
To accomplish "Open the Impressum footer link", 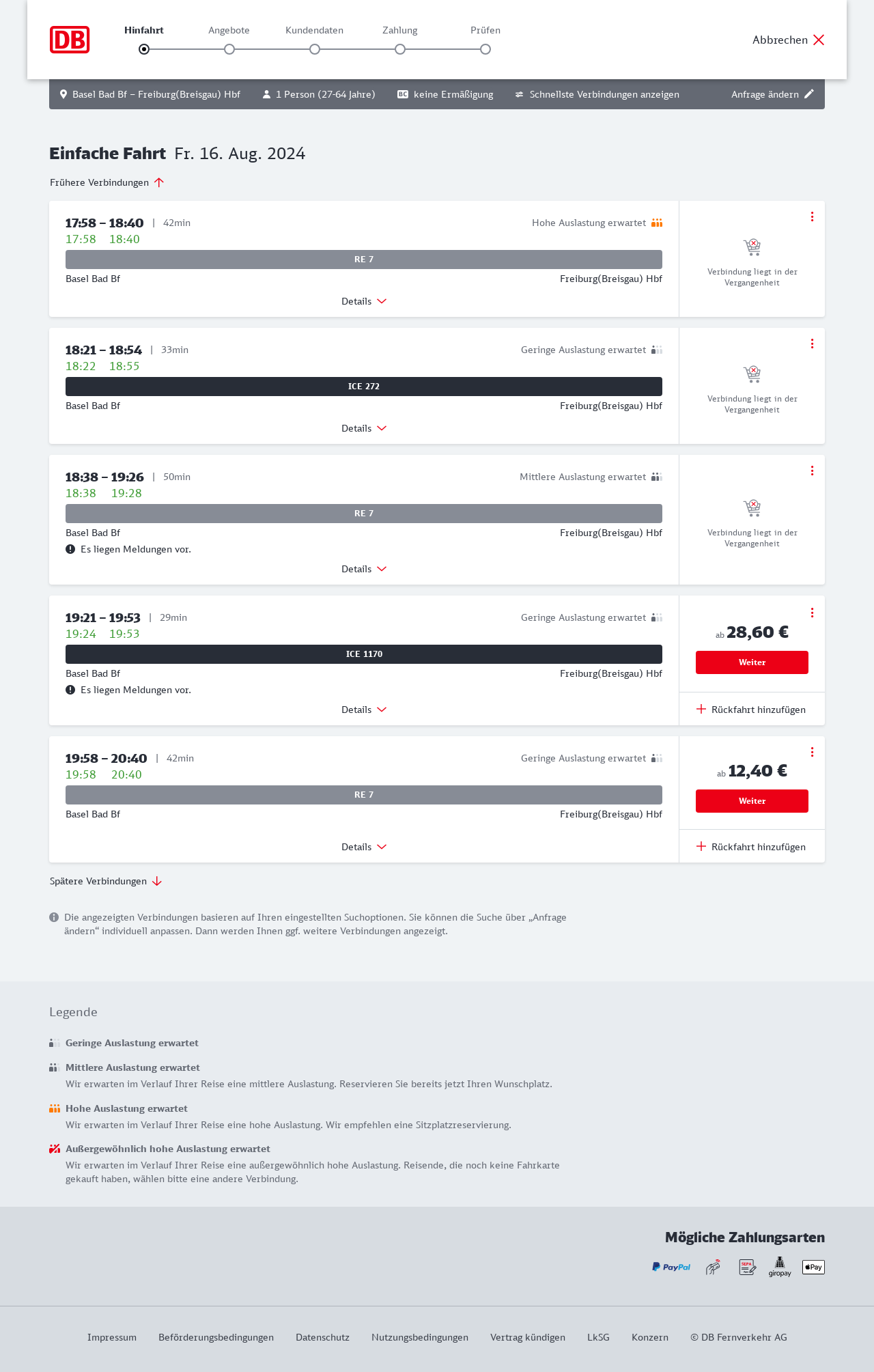I will [112, 1337].
